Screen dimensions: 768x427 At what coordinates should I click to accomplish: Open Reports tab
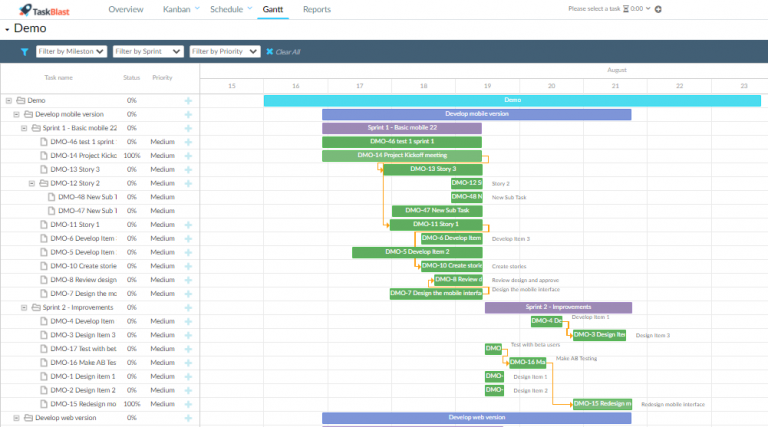pyautogui.click(x=317, y=9)
